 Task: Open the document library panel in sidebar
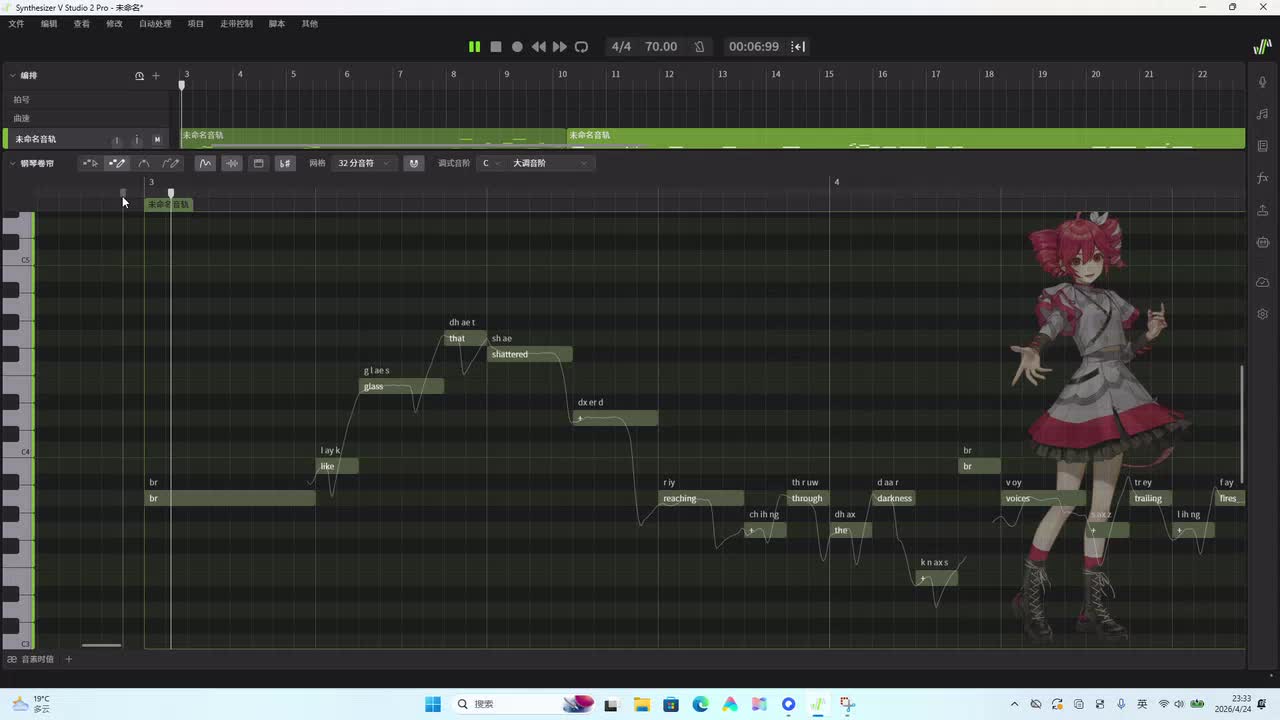(1263, 146)
